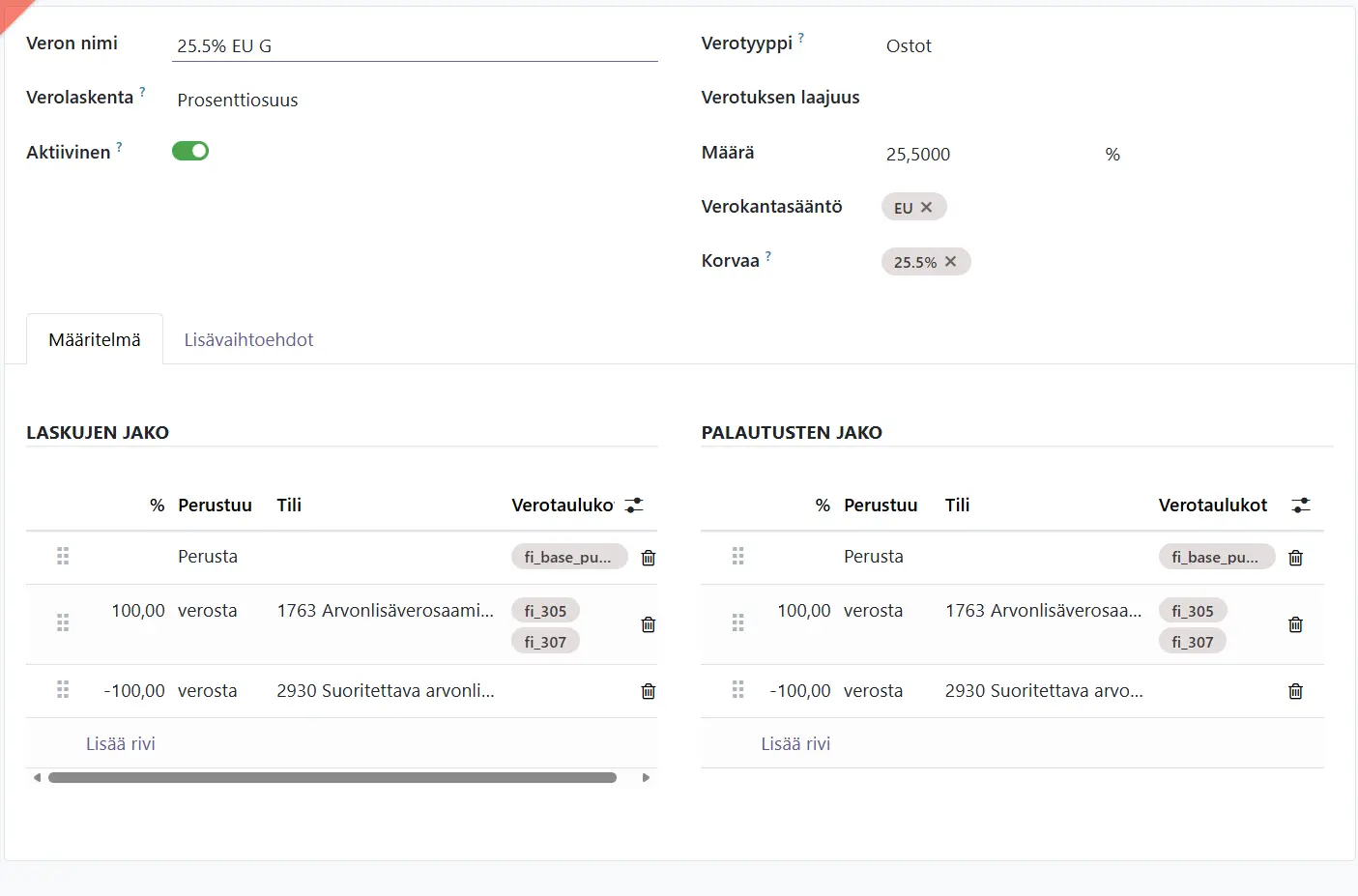Click Lisää rivi under Palautusten jako
Screen dimensions: 1358x896
click(x=795, y=743)
